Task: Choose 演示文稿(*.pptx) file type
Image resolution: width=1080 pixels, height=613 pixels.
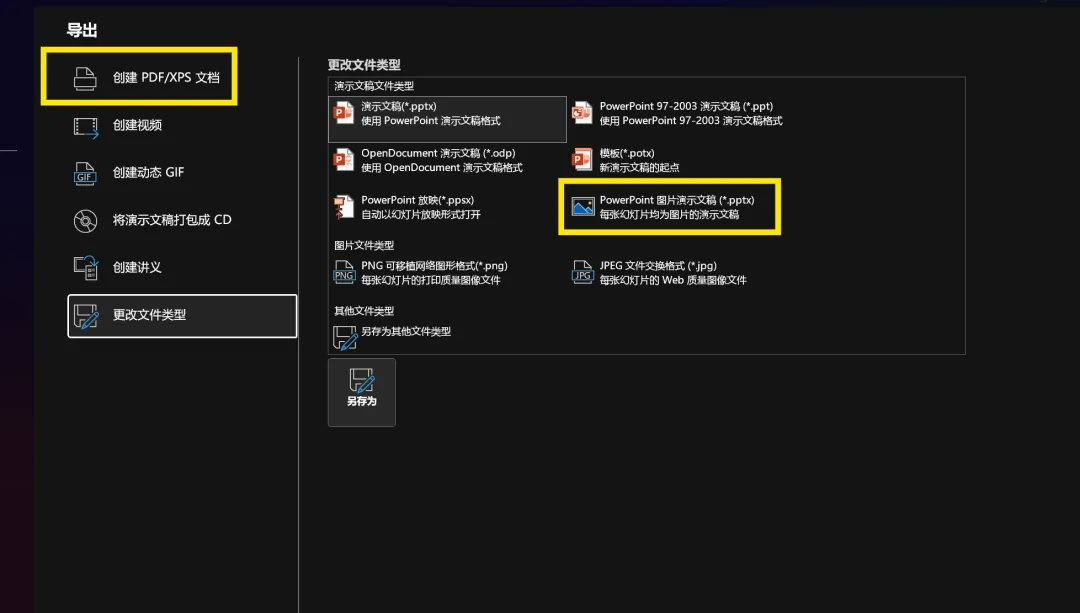Action: pyautogui.click(x=448, y=119)
